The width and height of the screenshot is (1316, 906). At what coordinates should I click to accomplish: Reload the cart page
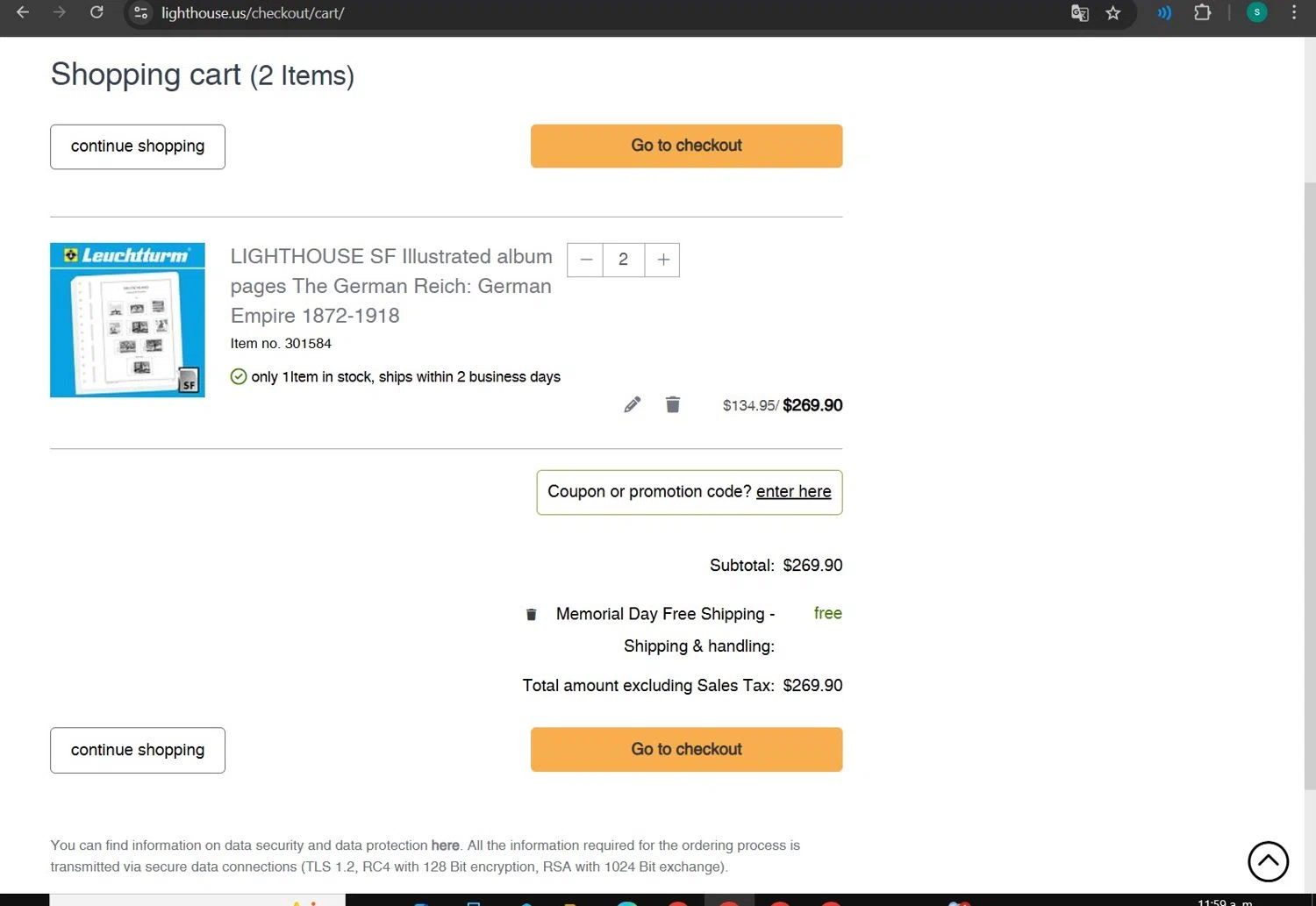97,12
